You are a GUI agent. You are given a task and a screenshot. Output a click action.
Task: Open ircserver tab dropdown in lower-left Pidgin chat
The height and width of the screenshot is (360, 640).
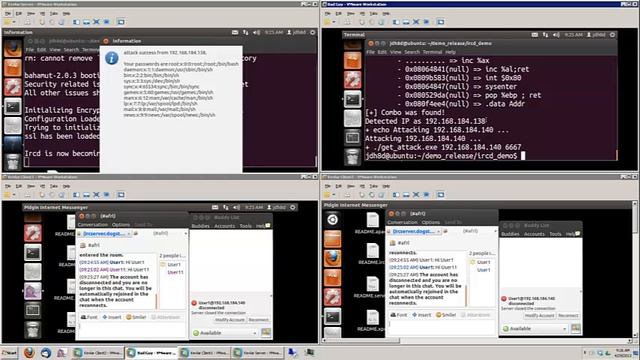(x=129, y=233)
